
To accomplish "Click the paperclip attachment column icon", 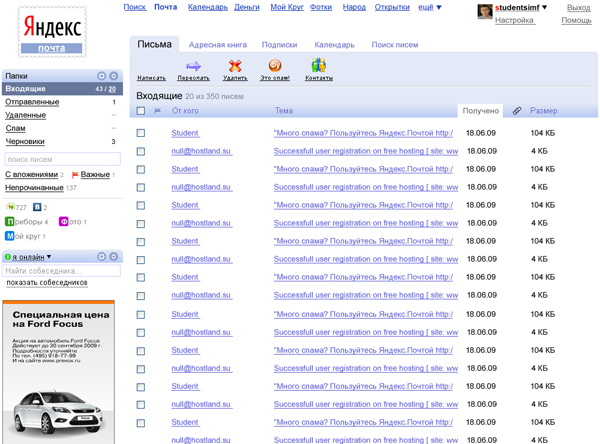I will click(516, 111).
